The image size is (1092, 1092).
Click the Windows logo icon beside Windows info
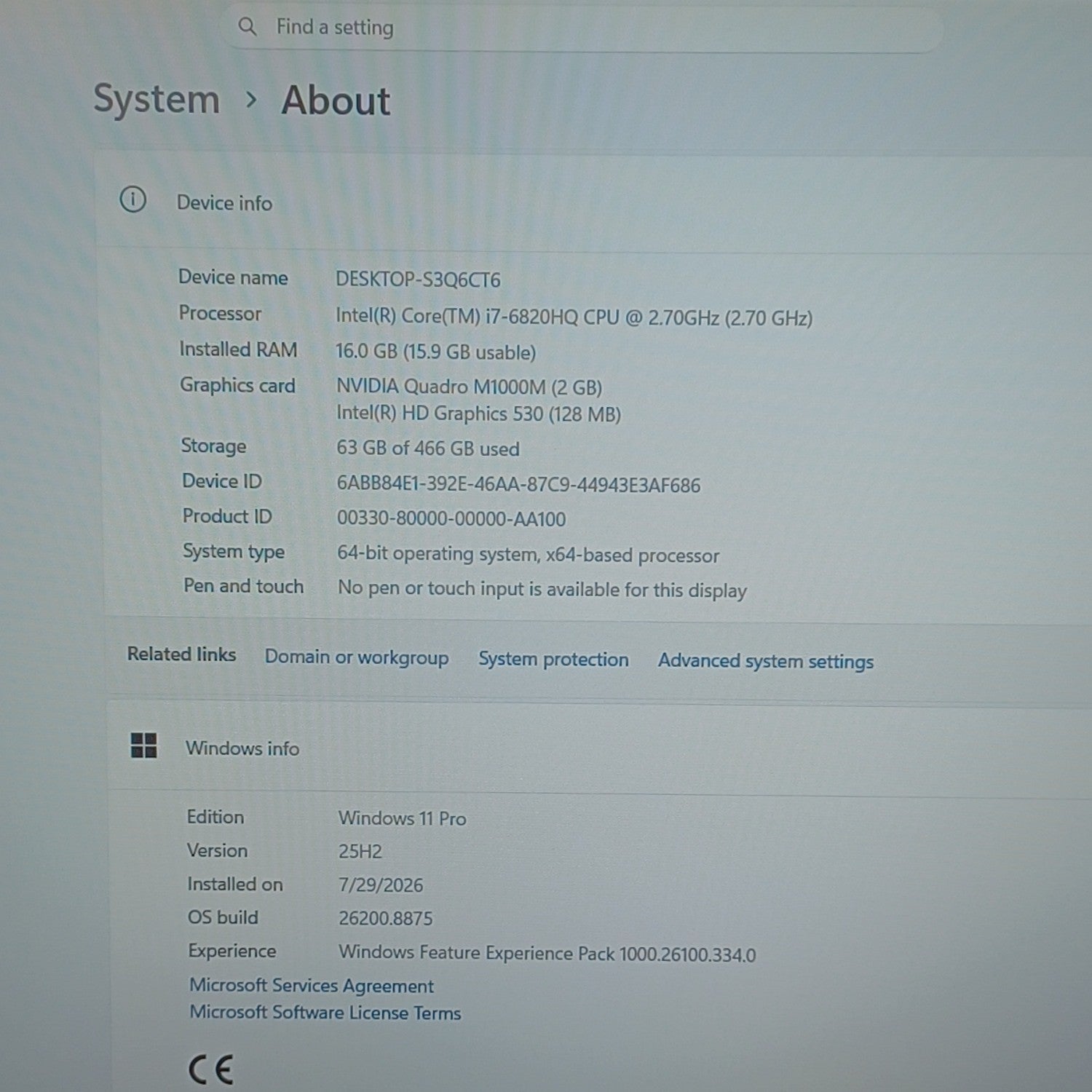click(x=143, y=745)
